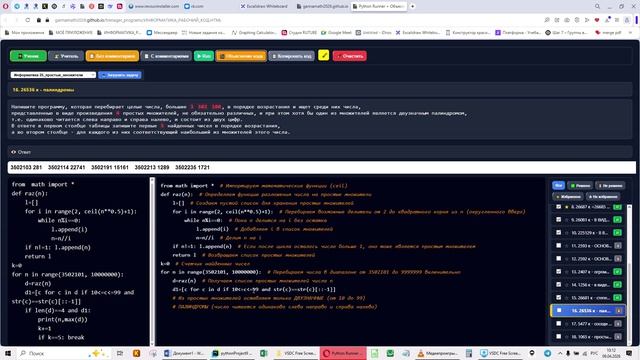Open the Word document taskbar item
The height and width of the screenshot is (360, 640).
coord(184,353)
